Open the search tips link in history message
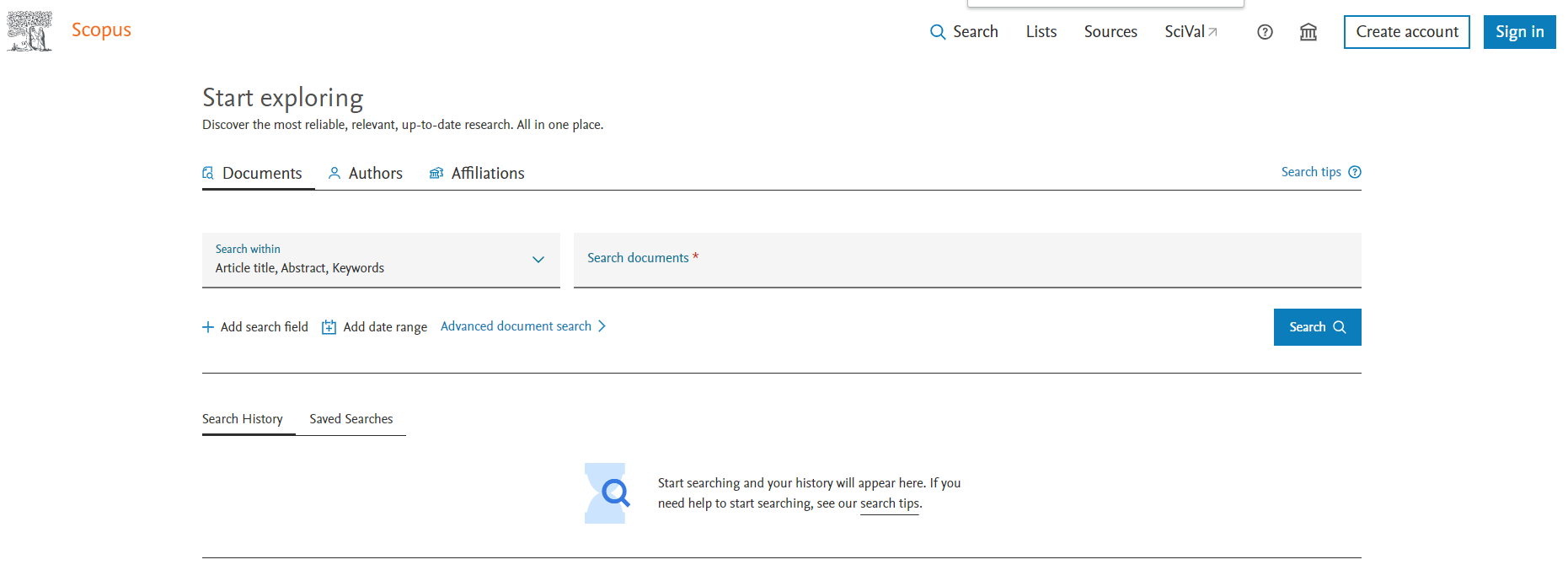 point(891,503)
